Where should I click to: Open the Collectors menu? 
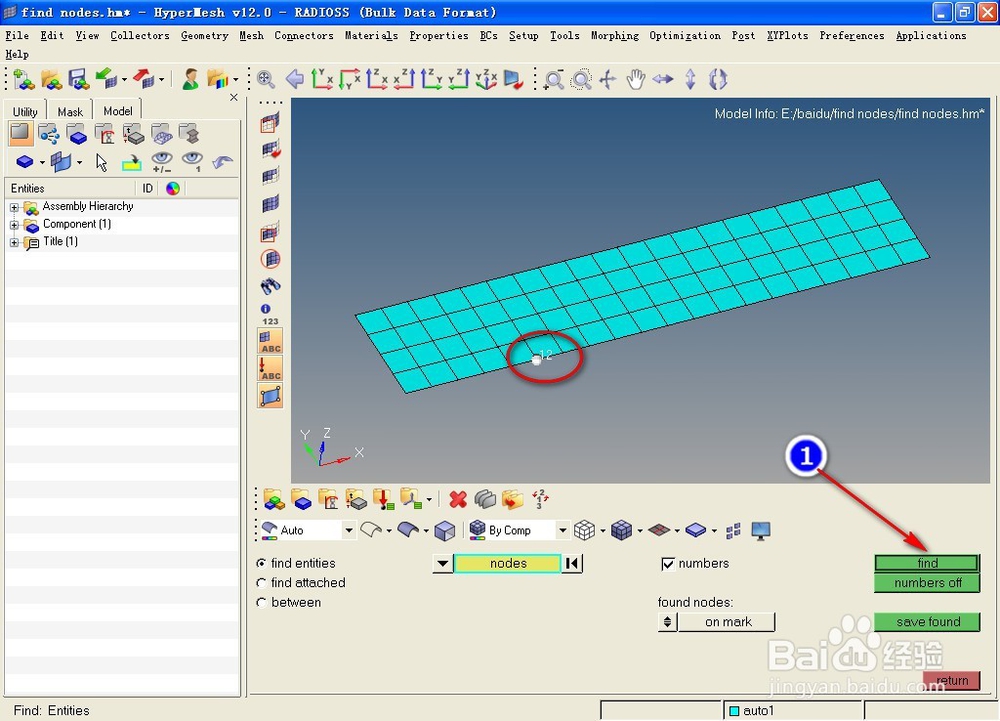(140, 36)
